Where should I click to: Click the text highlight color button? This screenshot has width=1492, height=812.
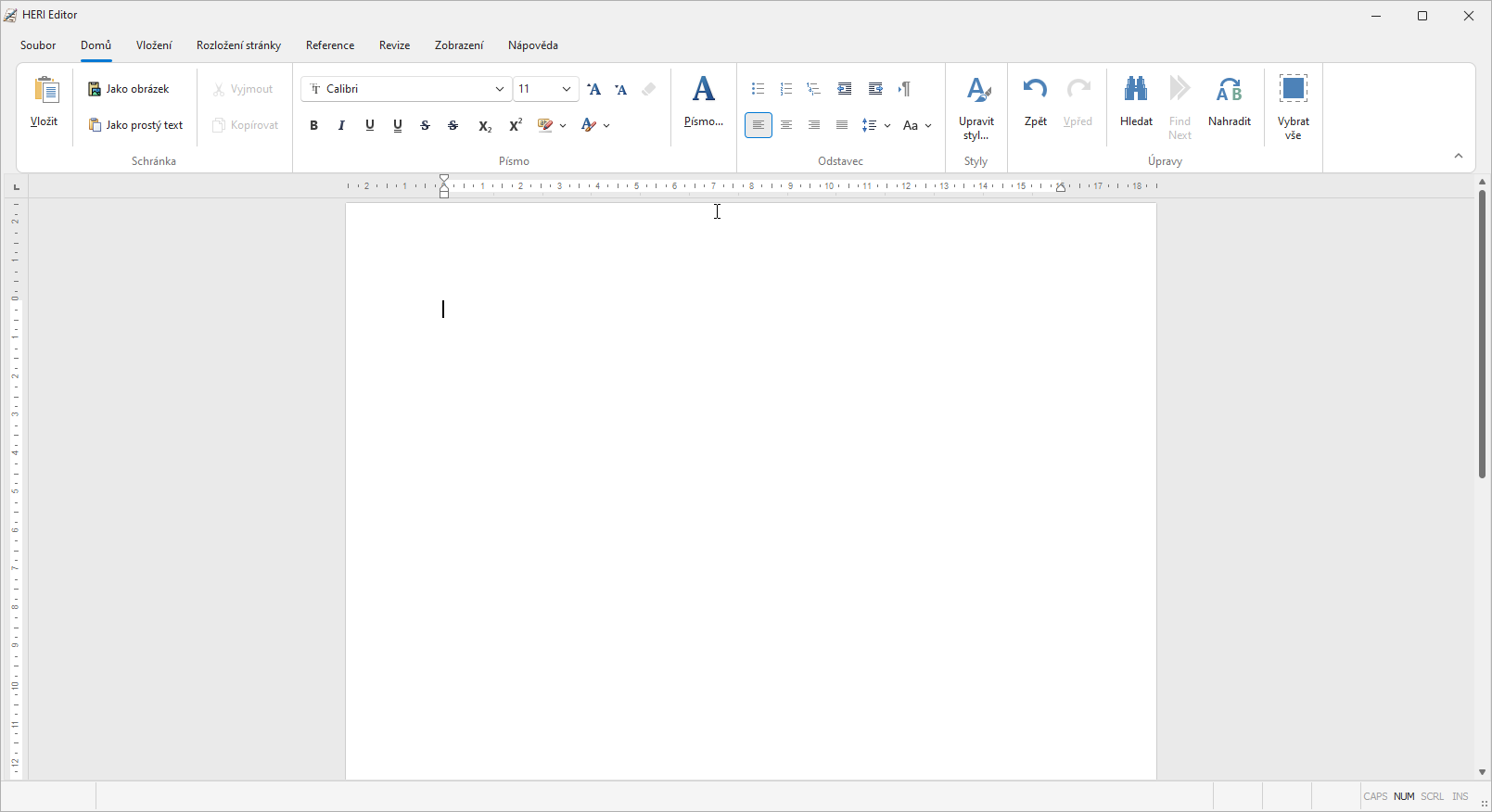coord(545,125)
